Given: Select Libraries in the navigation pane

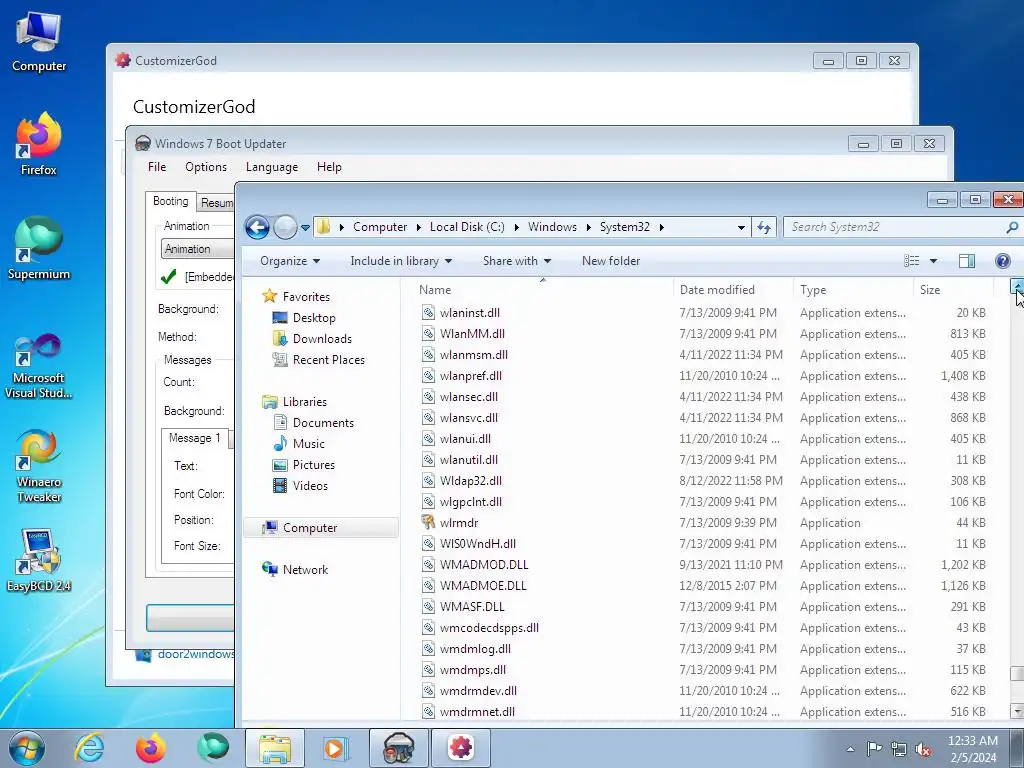Looking at the screenshot, I should pos(294,402).
